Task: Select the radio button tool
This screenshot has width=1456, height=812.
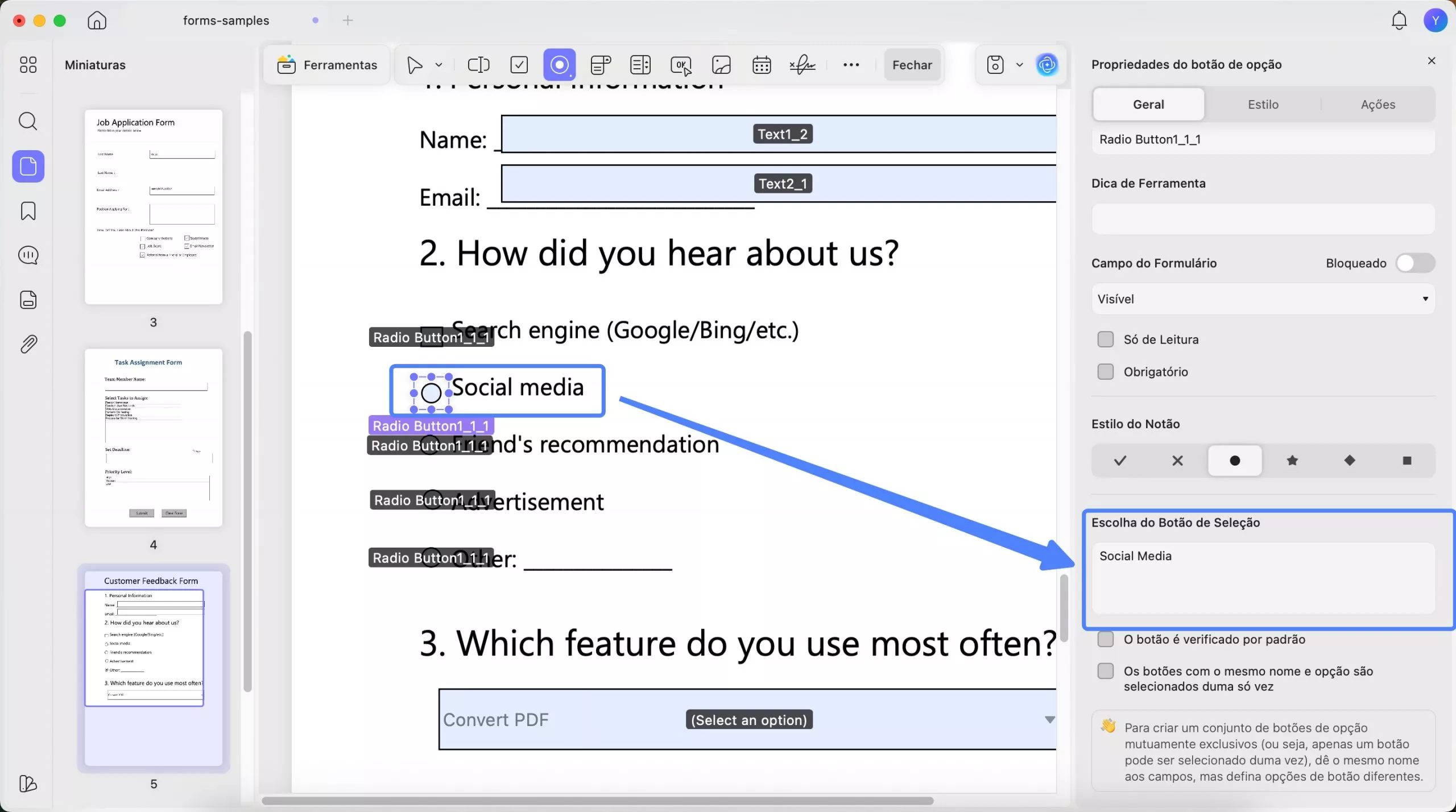Action: pyautogui.click(x=560, y=65)
